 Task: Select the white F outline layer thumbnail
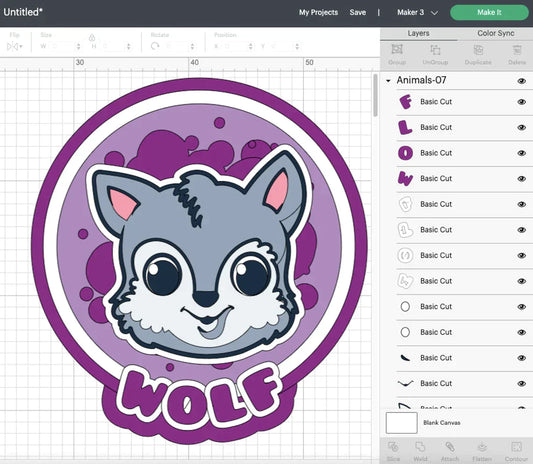point(405,204)
